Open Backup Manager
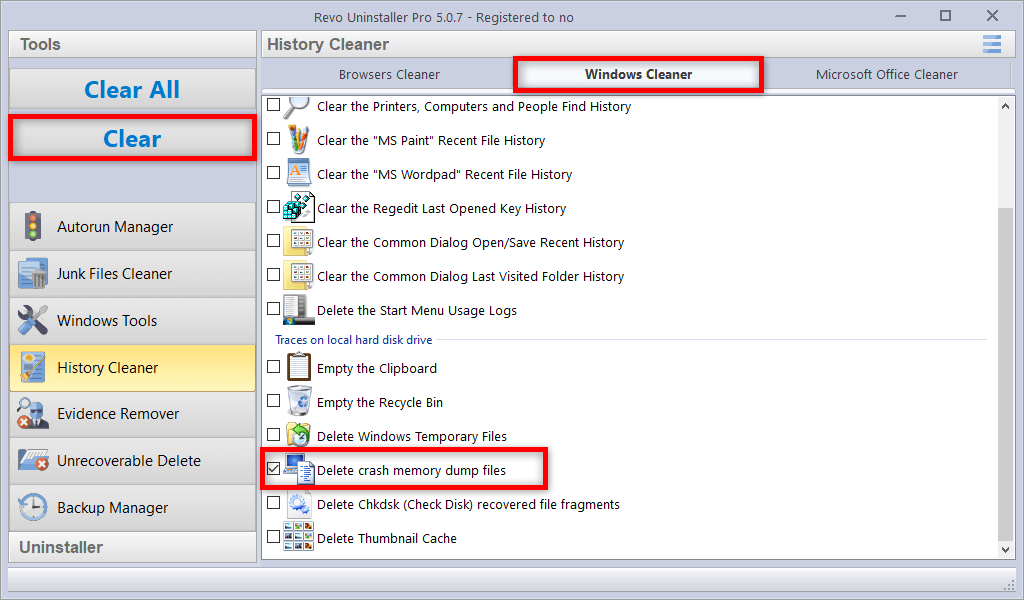Image resolution: width=1024 pixels, height=600 pixels. click(x=133, y=508)
